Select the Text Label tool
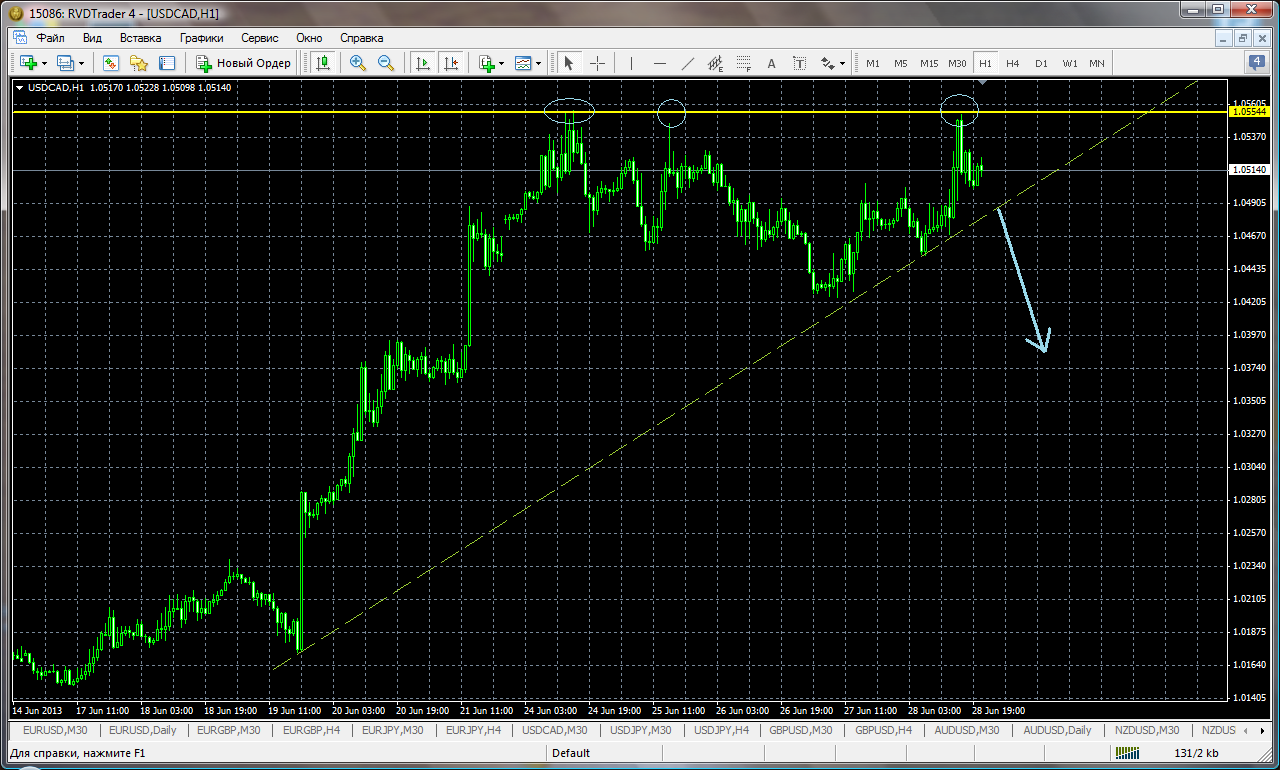Image resolution: width=1280 pixels, height=770 pixels. tap(800, 63)
